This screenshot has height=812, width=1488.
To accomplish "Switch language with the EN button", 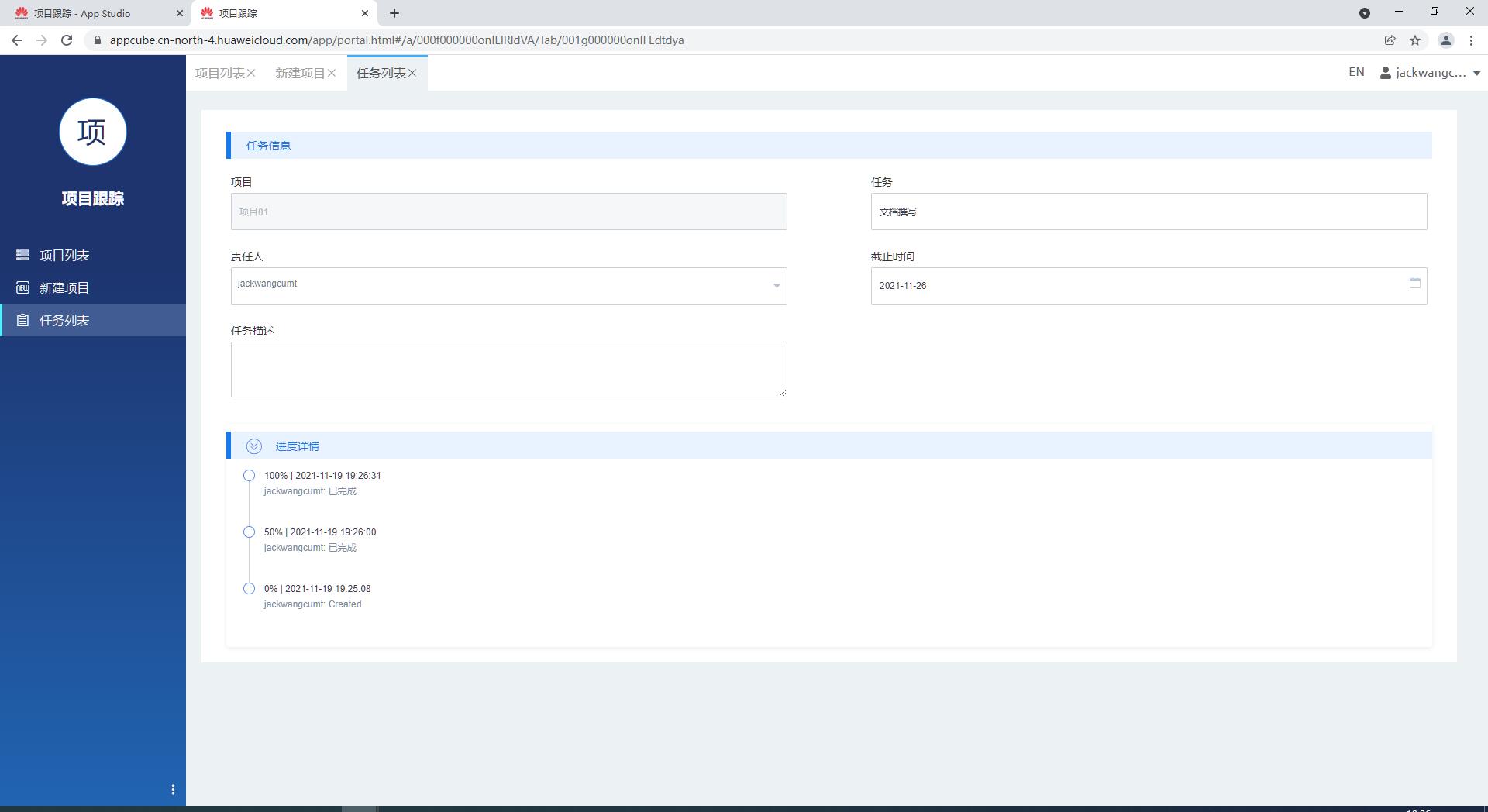I will pyautogui.click(x=1356, y=72).
